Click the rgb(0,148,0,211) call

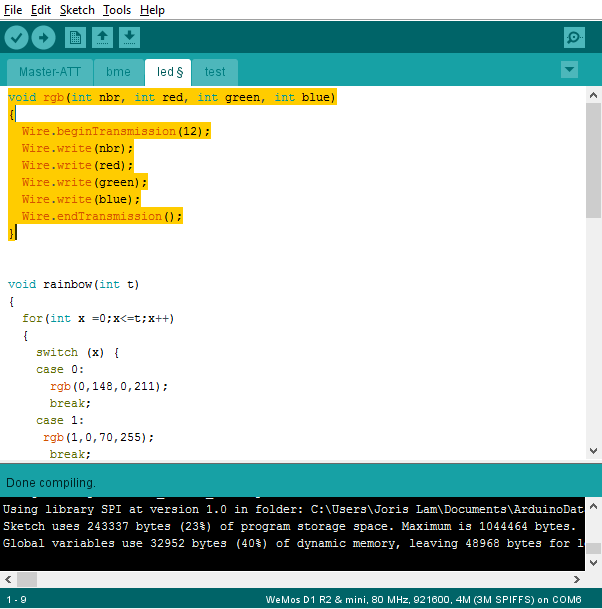pos(109,386)
